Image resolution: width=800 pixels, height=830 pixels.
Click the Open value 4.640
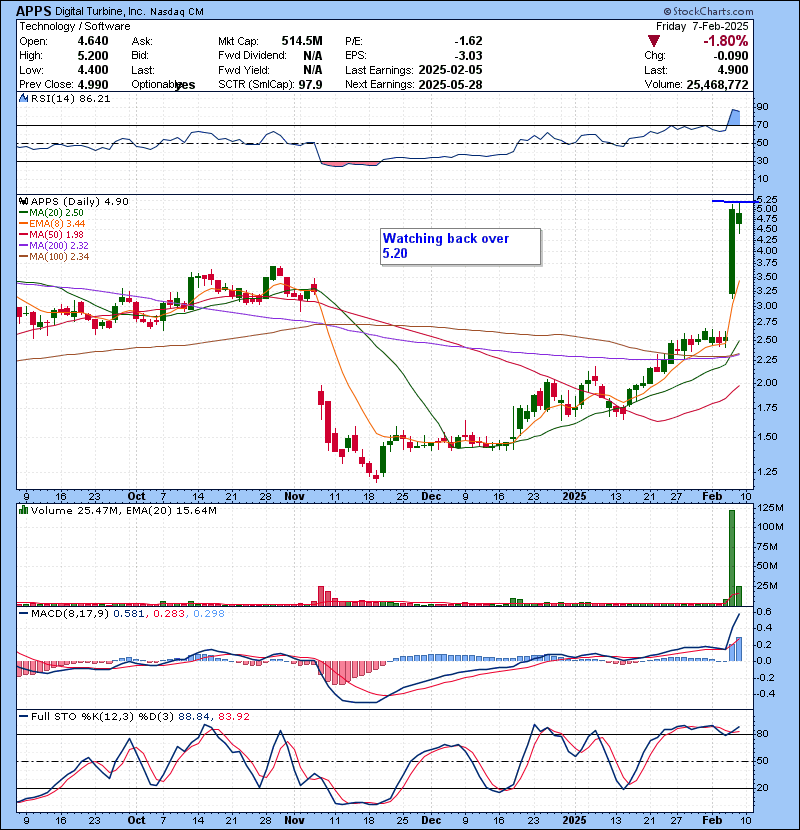(93, 41)
